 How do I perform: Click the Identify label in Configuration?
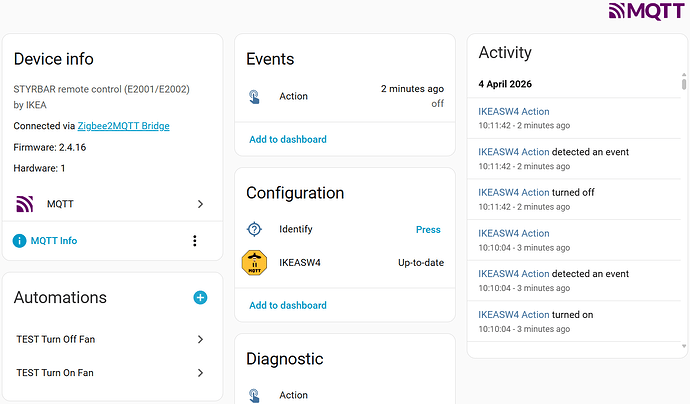click(x=295, y=229)
